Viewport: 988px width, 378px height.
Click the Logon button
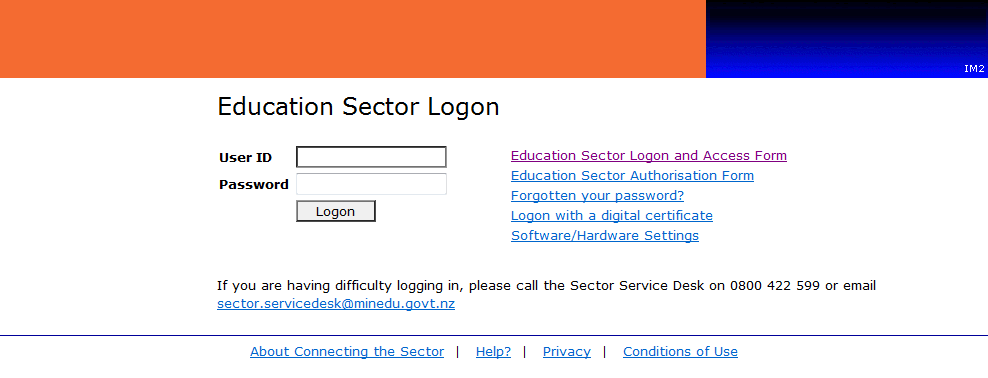[336, 211]
